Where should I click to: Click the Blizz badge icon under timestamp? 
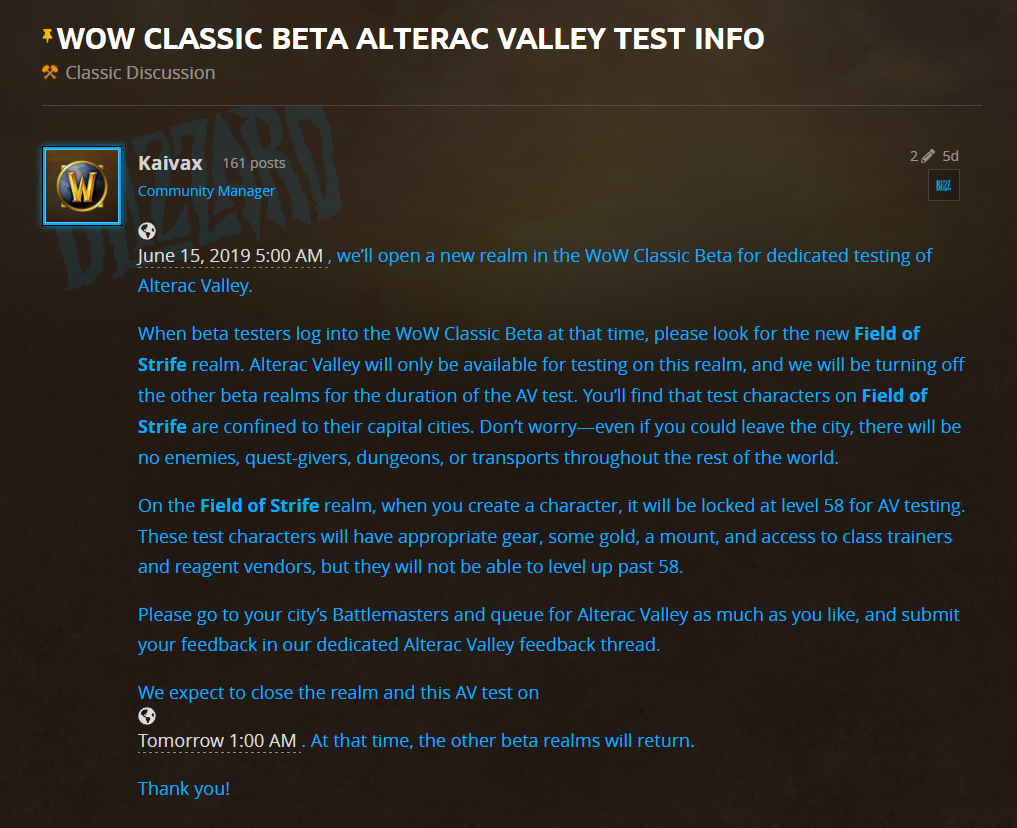coord(944,185)
